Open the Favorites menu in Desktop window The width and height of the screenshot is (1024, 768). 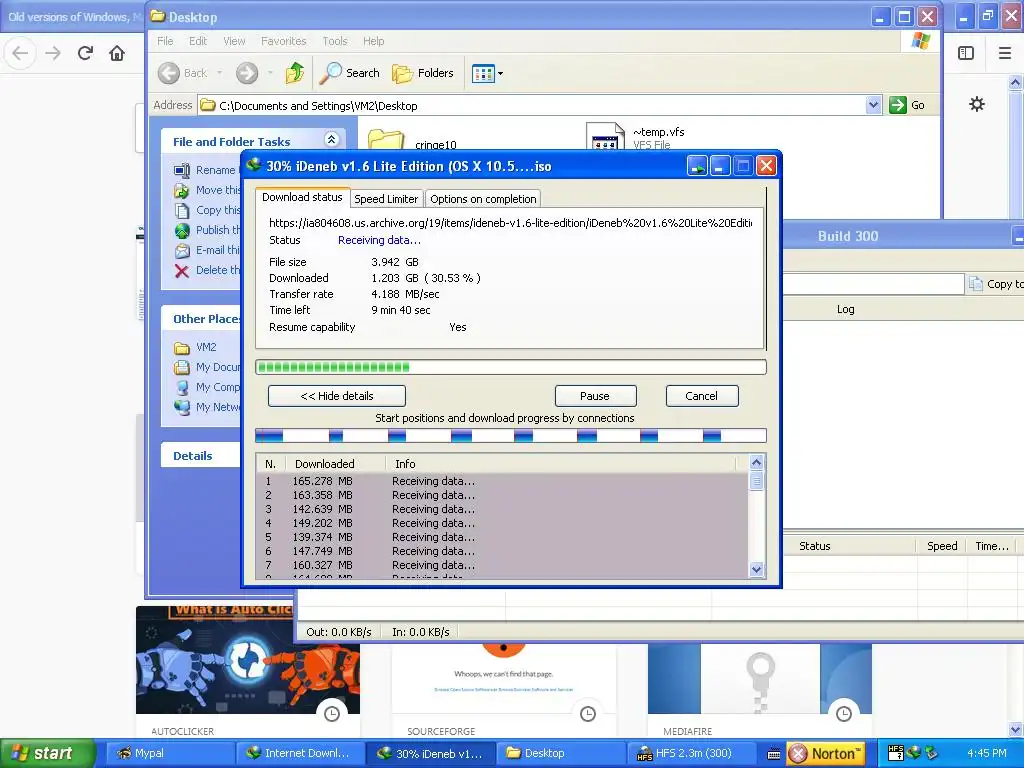(283, 41)
